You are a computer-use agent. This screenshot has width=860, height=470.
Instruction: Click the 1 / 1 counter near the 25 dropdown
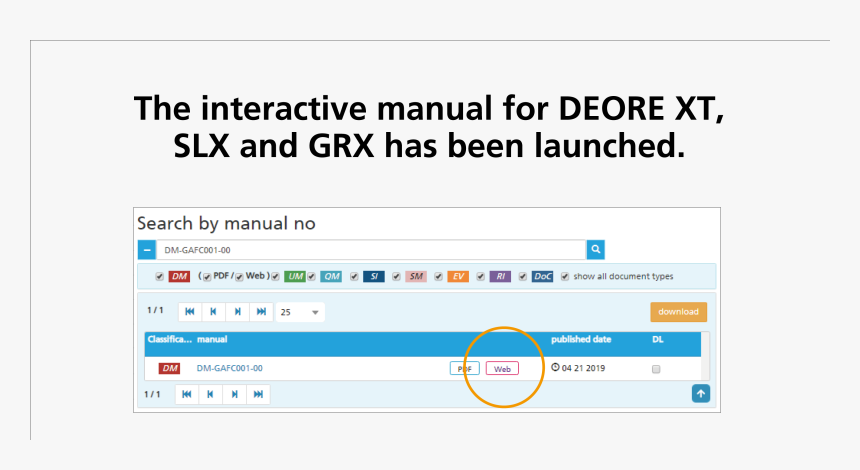point(155,310)
